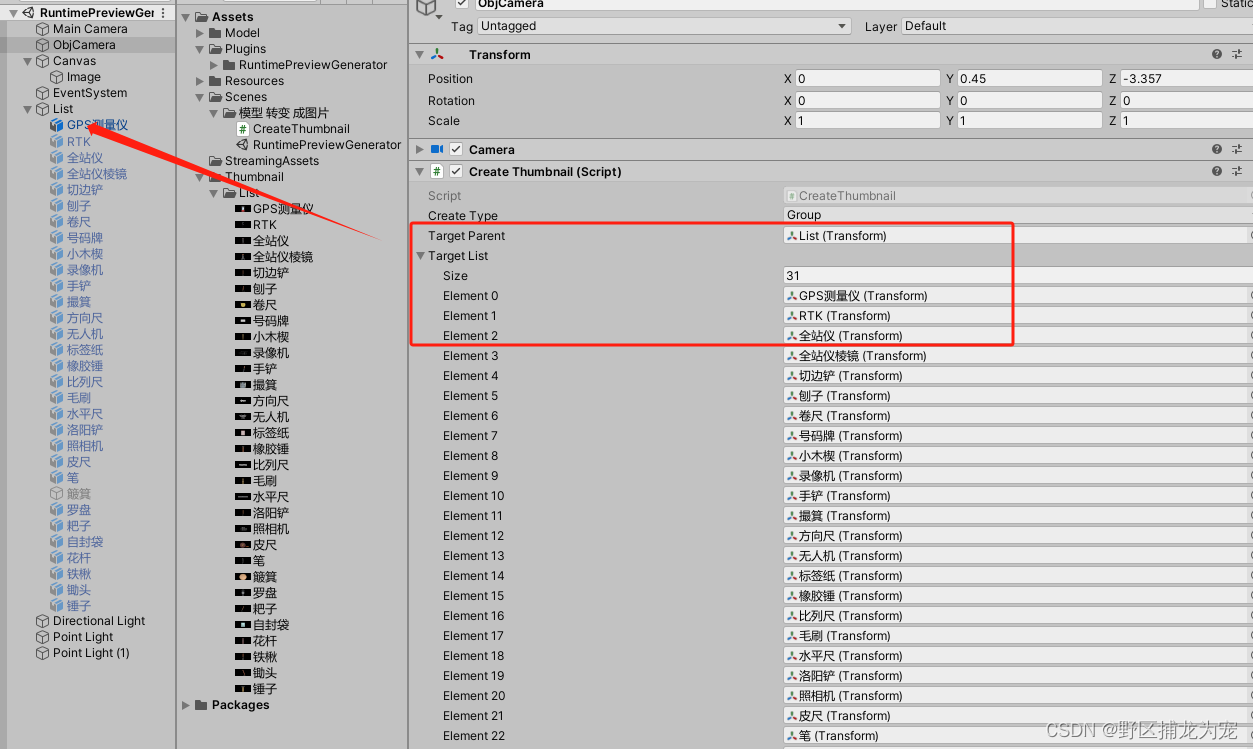The width and height of the screenshot is (1253, 749).
Task: Click the 全站仪棱镜 prefab icon in Hierarchy
Action: coord(57,174)
